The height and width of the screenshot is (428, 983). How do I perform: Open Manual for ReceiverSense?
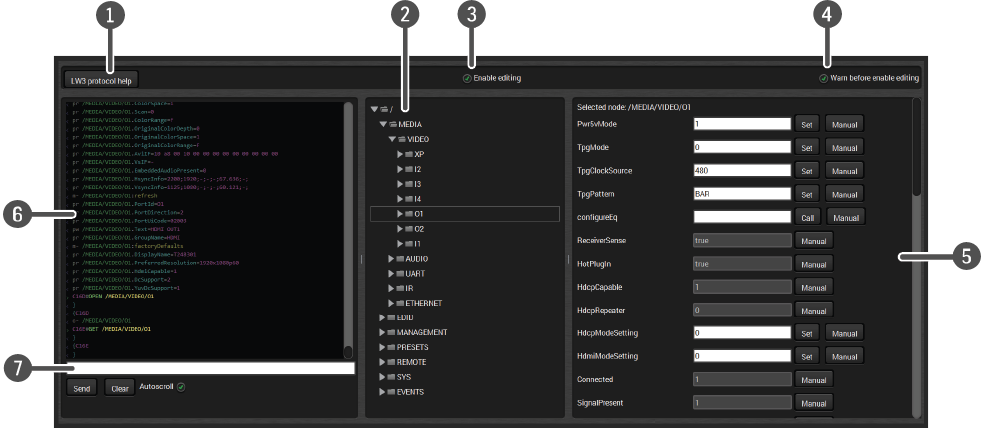click(814, 241)
